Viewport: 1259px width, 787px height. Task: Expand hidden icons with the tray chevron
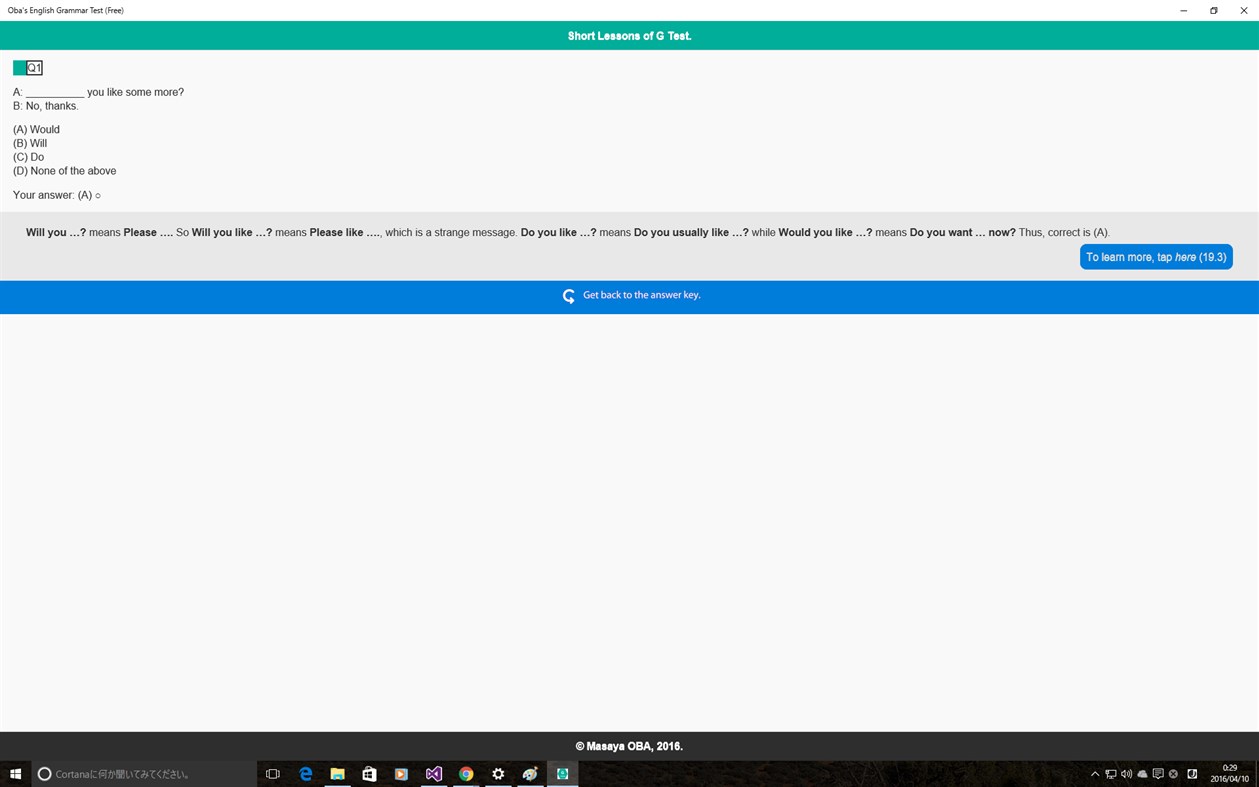pos(1095,774)
